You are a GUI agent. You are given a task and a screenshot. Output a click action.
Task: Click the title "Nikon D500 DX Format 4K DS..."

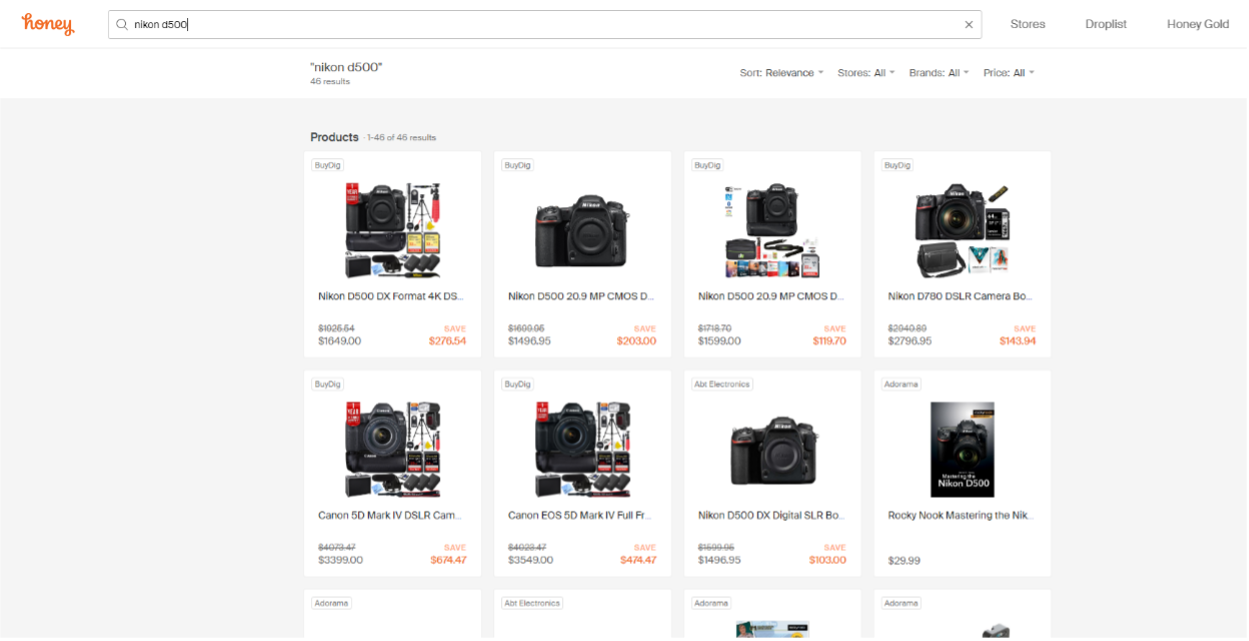point(391,296)
